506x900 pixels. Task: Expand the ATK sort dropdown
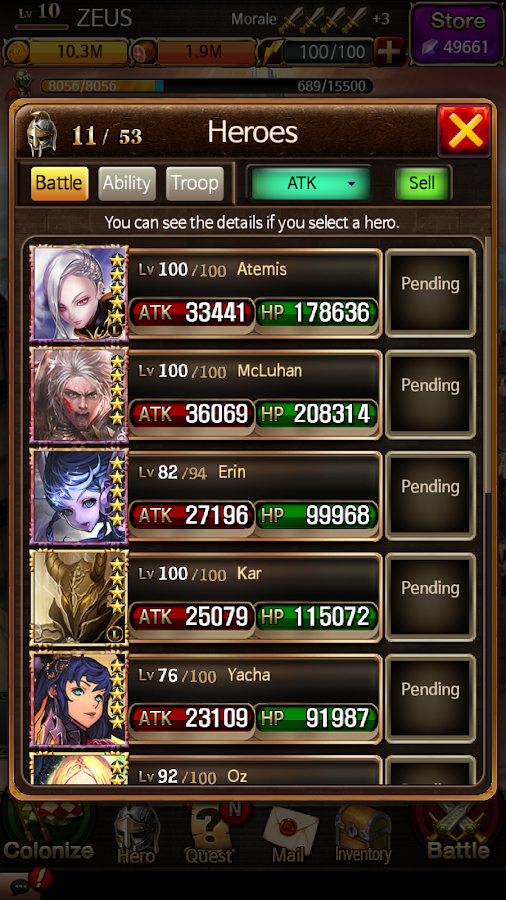click(310, 183)
